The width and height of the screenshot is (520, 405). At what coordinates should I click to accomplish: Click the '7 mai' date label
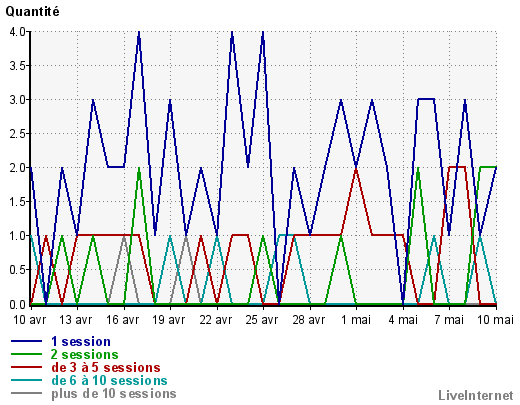(x=449, y=320)
